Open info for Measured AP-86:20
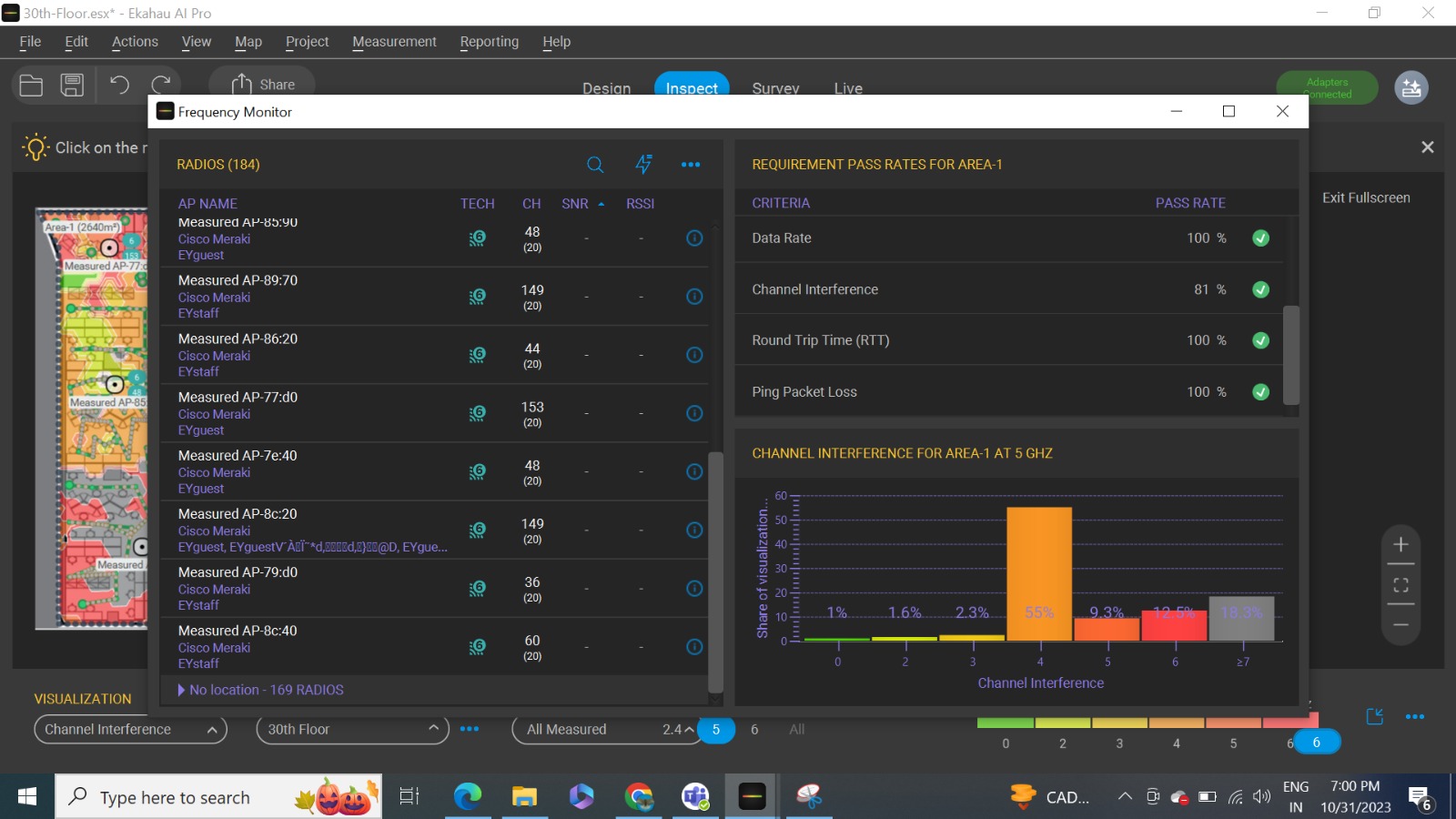This screenshot has height=819, width=1456. 694,355
